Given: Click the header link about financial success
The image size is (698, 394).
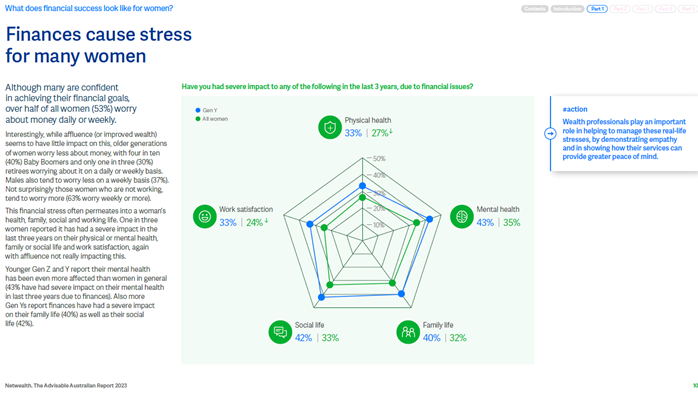Looking at the screenshot, I should coord(89,8).
